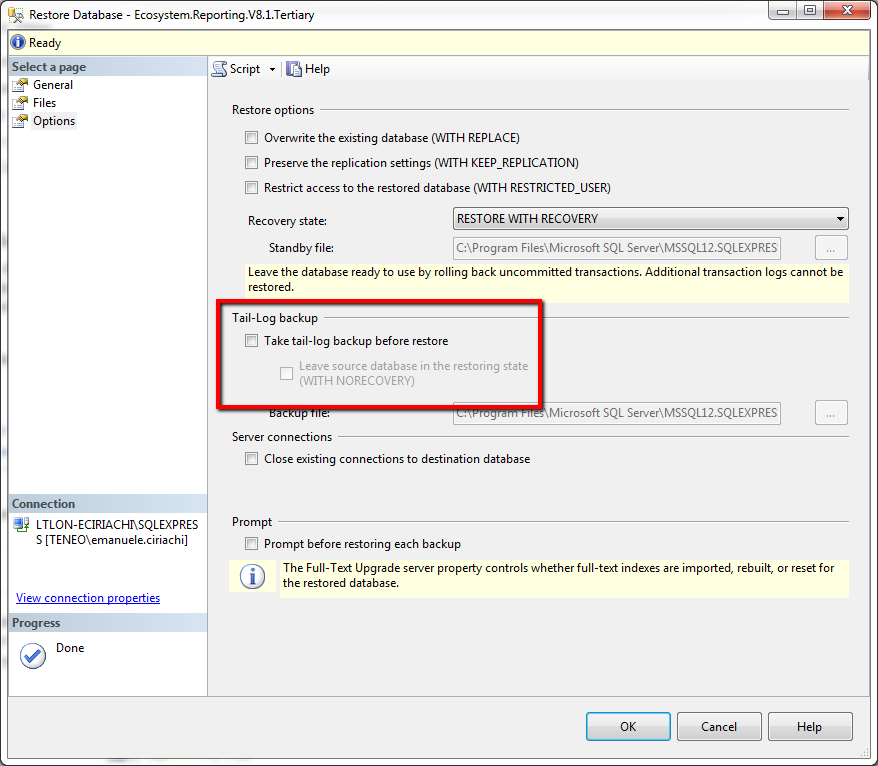Click the Recovery state label
The image size is (878, 766).
point(287,221)
